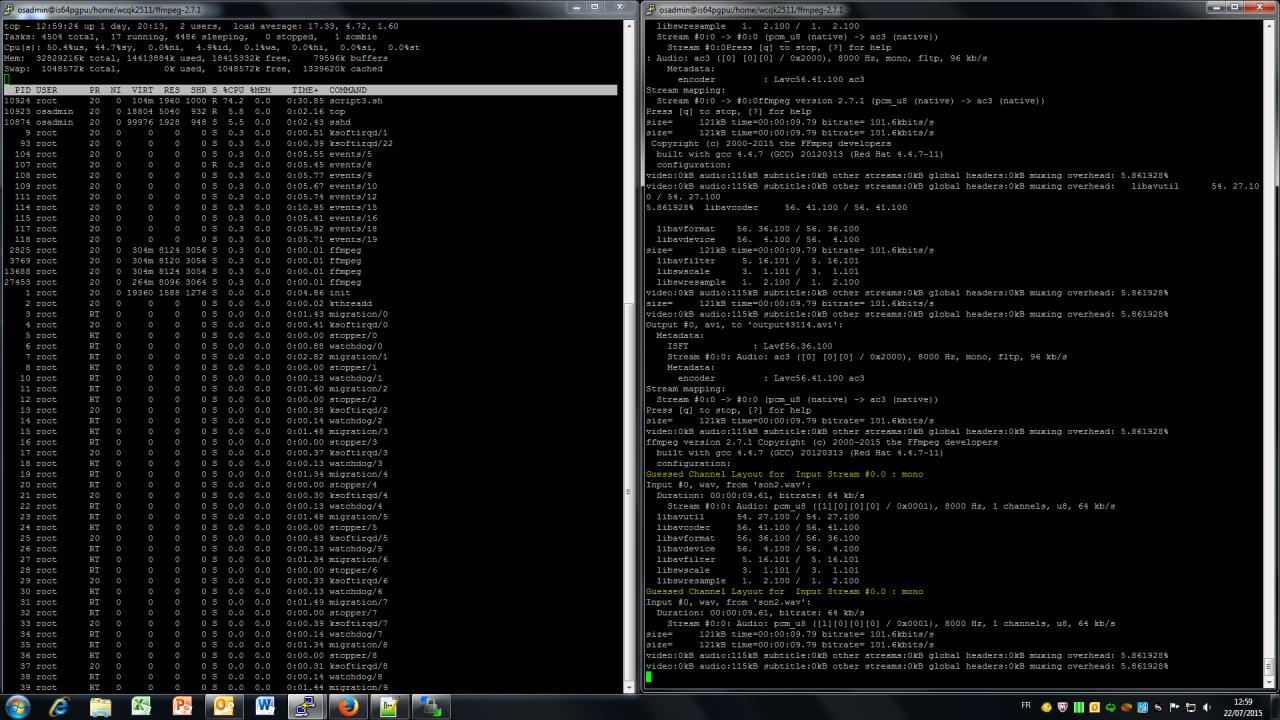Launch Internet Explorer from the taskbar

(x=59, y=707)
